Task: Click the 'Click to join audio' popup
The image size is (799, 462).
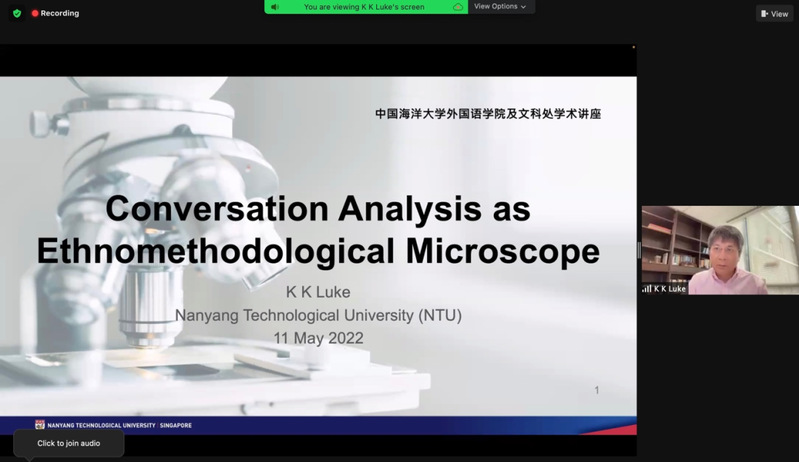Action: (69, 443)
